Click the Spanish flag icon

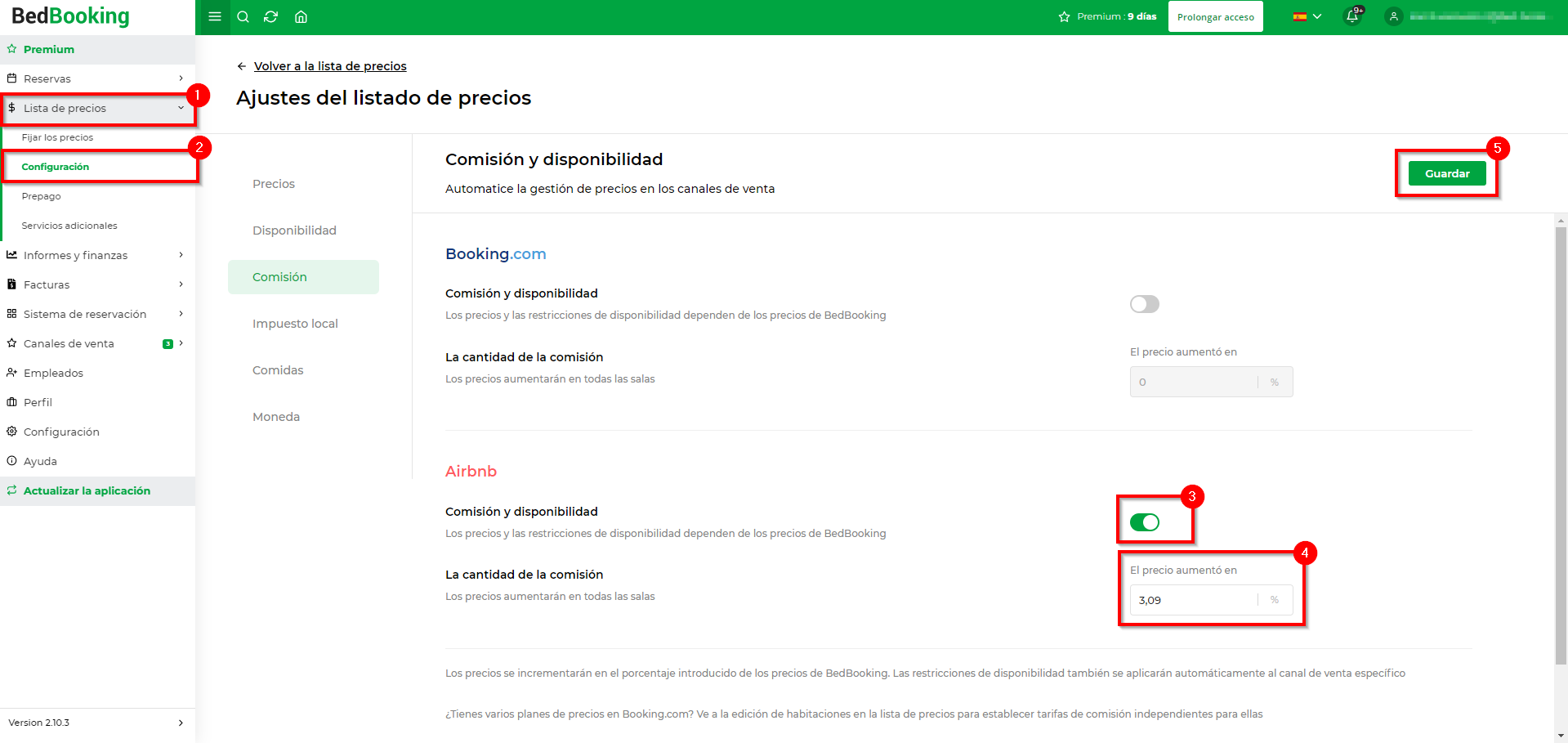[x=1299, y=16]
